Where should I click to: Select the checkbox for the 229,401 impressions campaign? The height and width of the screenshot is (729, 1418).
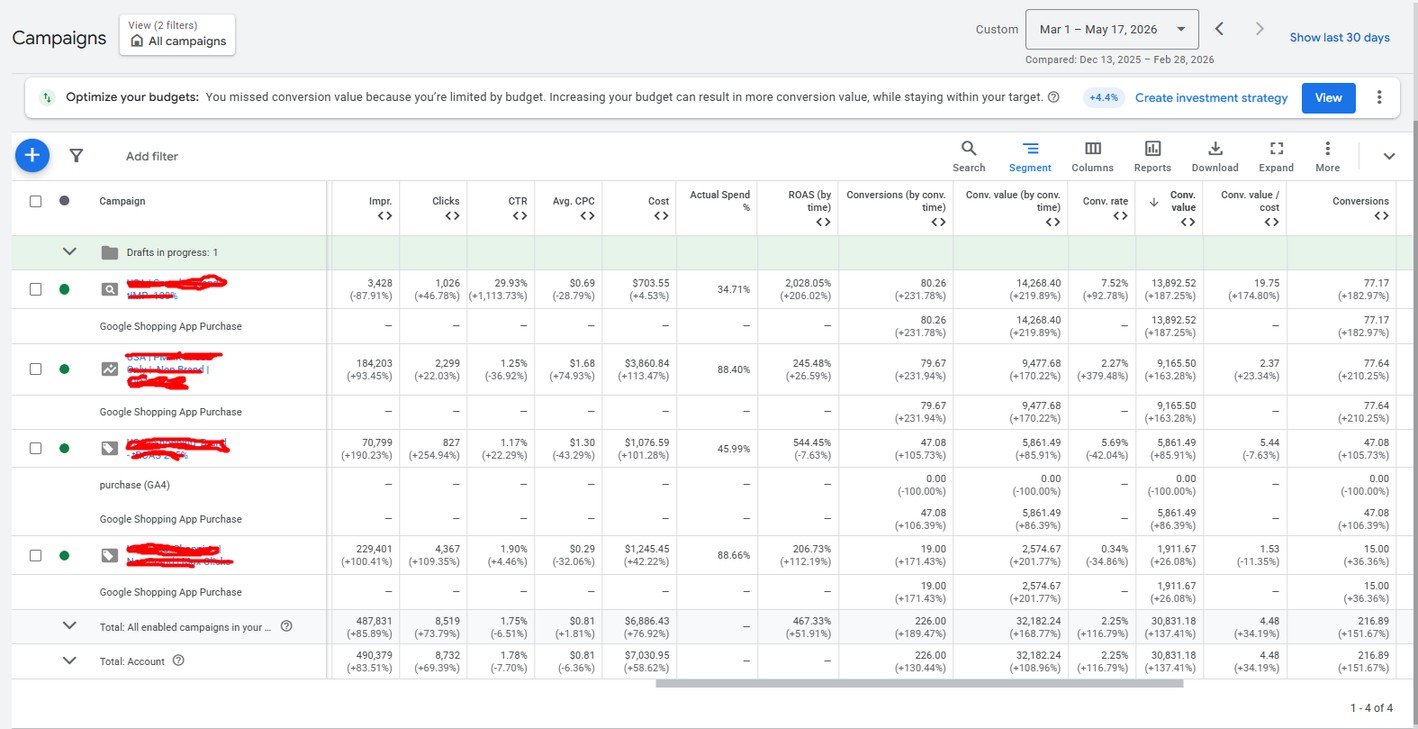pos(36,555)
